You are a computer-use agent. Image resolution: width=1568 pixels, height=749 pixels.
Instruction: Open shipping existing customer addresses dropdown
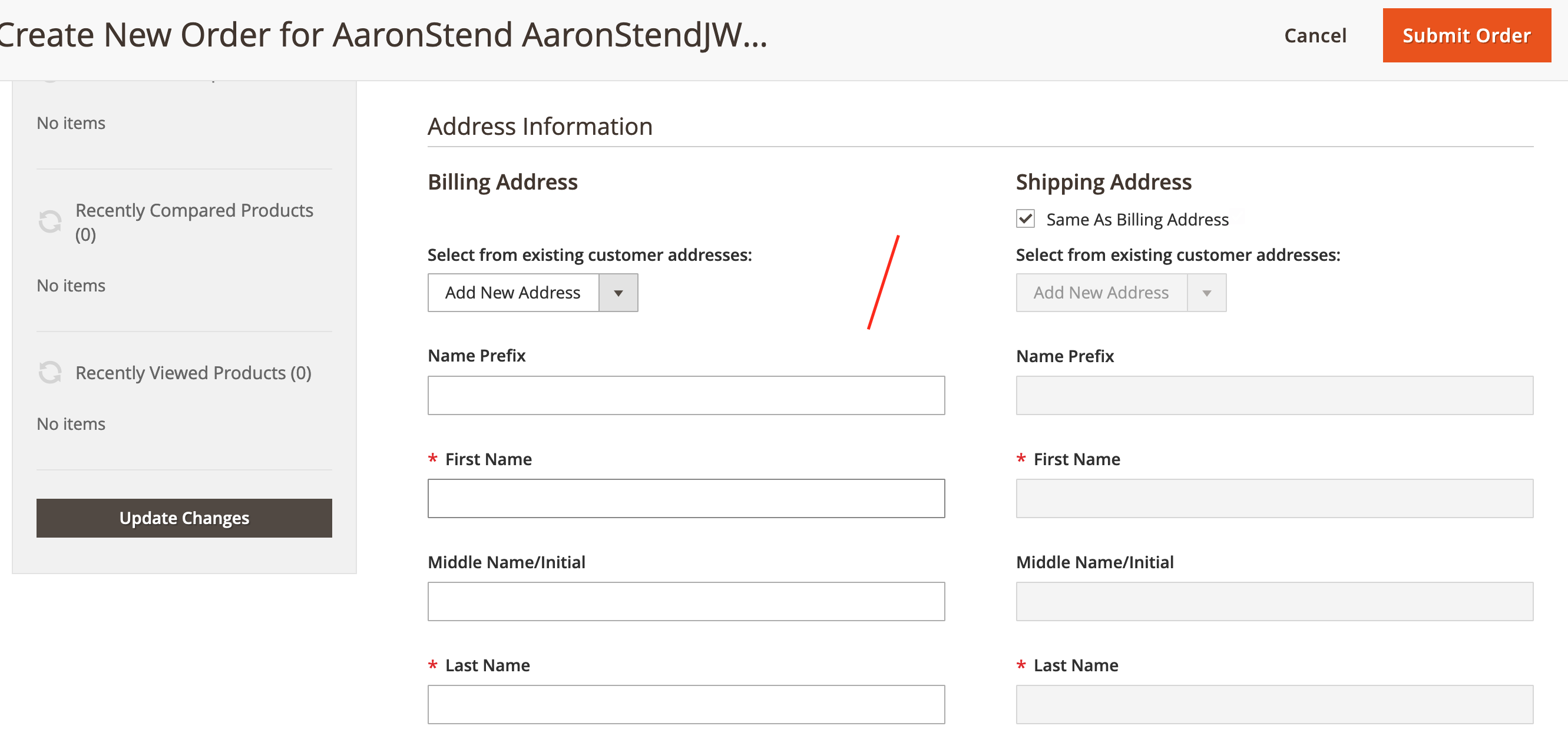tap(1120, 293)
